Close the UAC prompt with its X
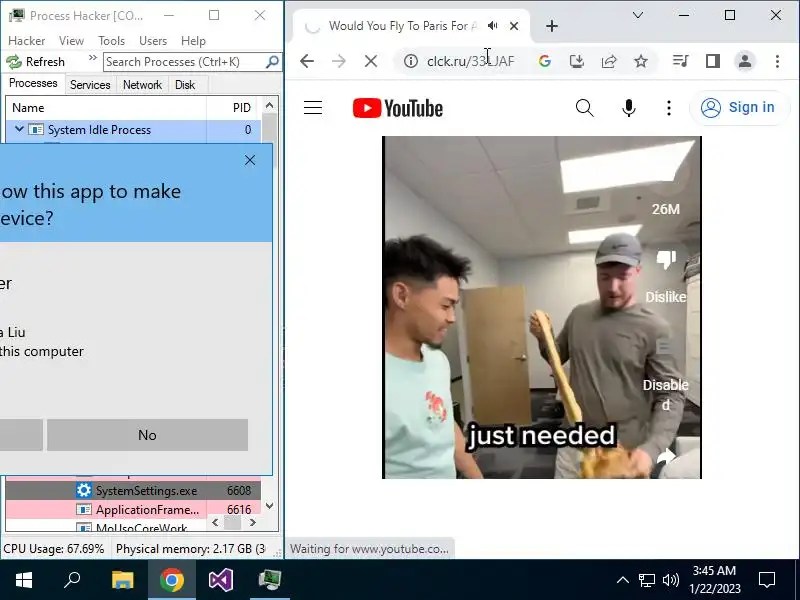The height and width of the screenshot is (600, 800). pyautogui.click(x=249, y=160)
